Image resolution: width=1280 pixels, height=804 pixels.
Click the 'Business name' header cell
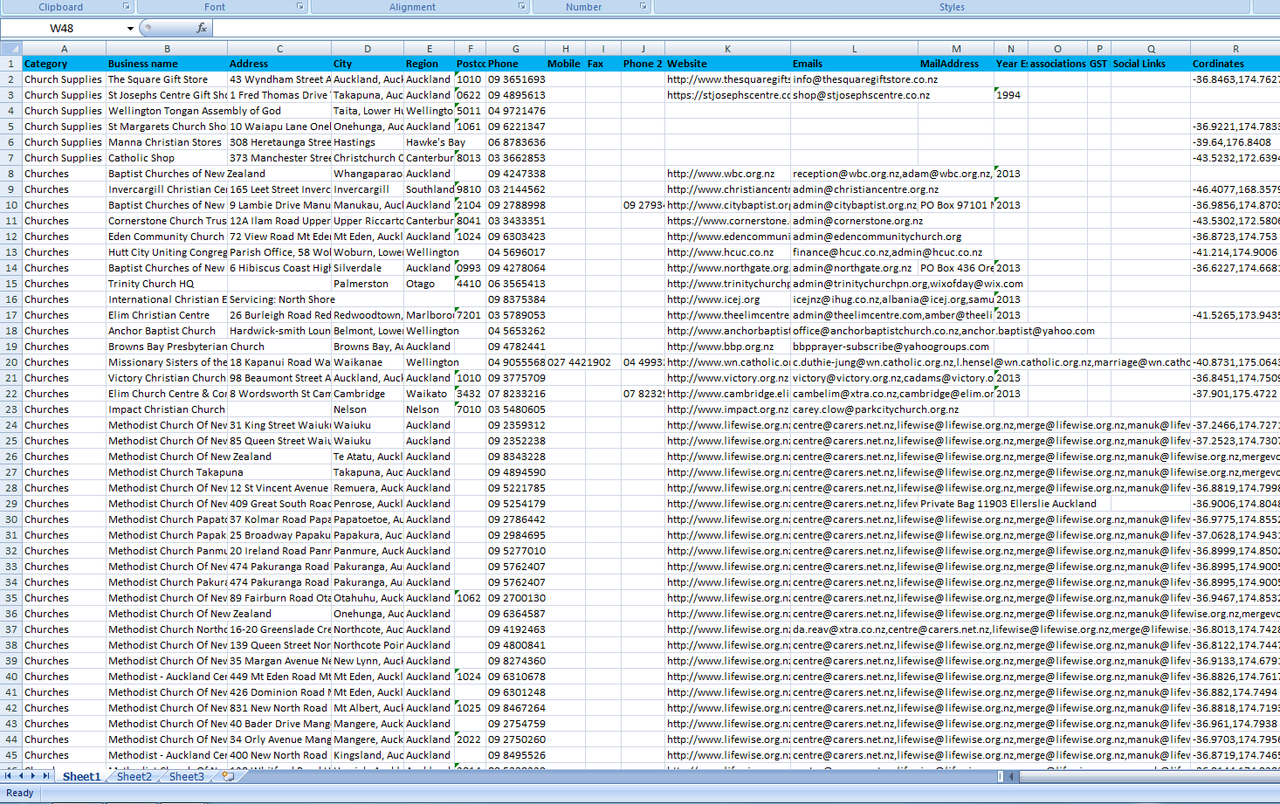pyautogui.click(x=167, y=64)
